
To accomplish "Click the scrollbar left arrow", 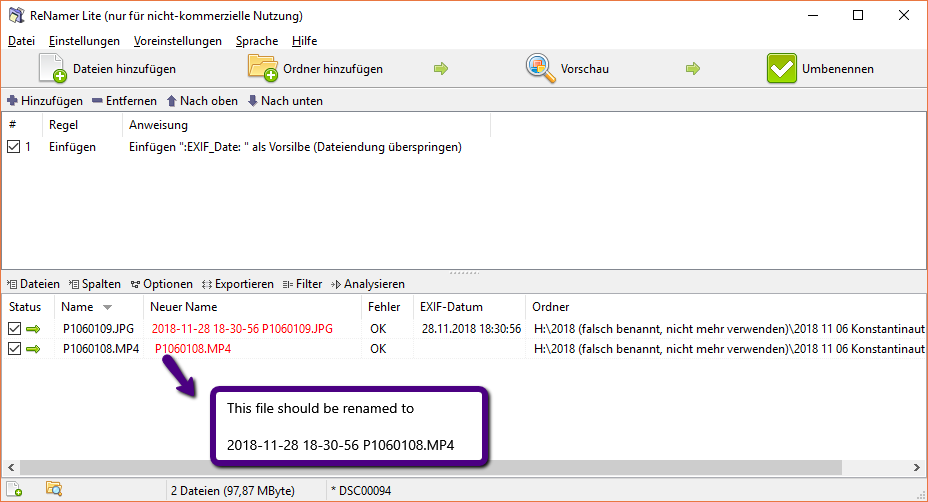I will (11, 468).
